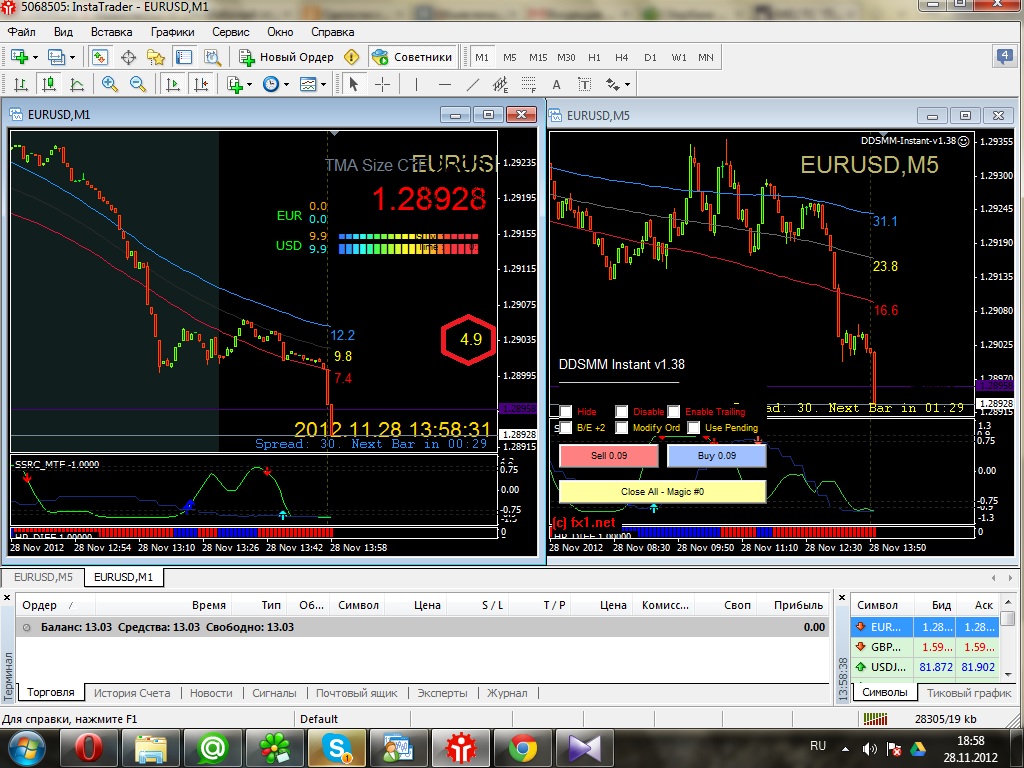The image size is (1024, 768).
Task: Toggle the Советники expert advisors button
Action: tap(412, 57)
